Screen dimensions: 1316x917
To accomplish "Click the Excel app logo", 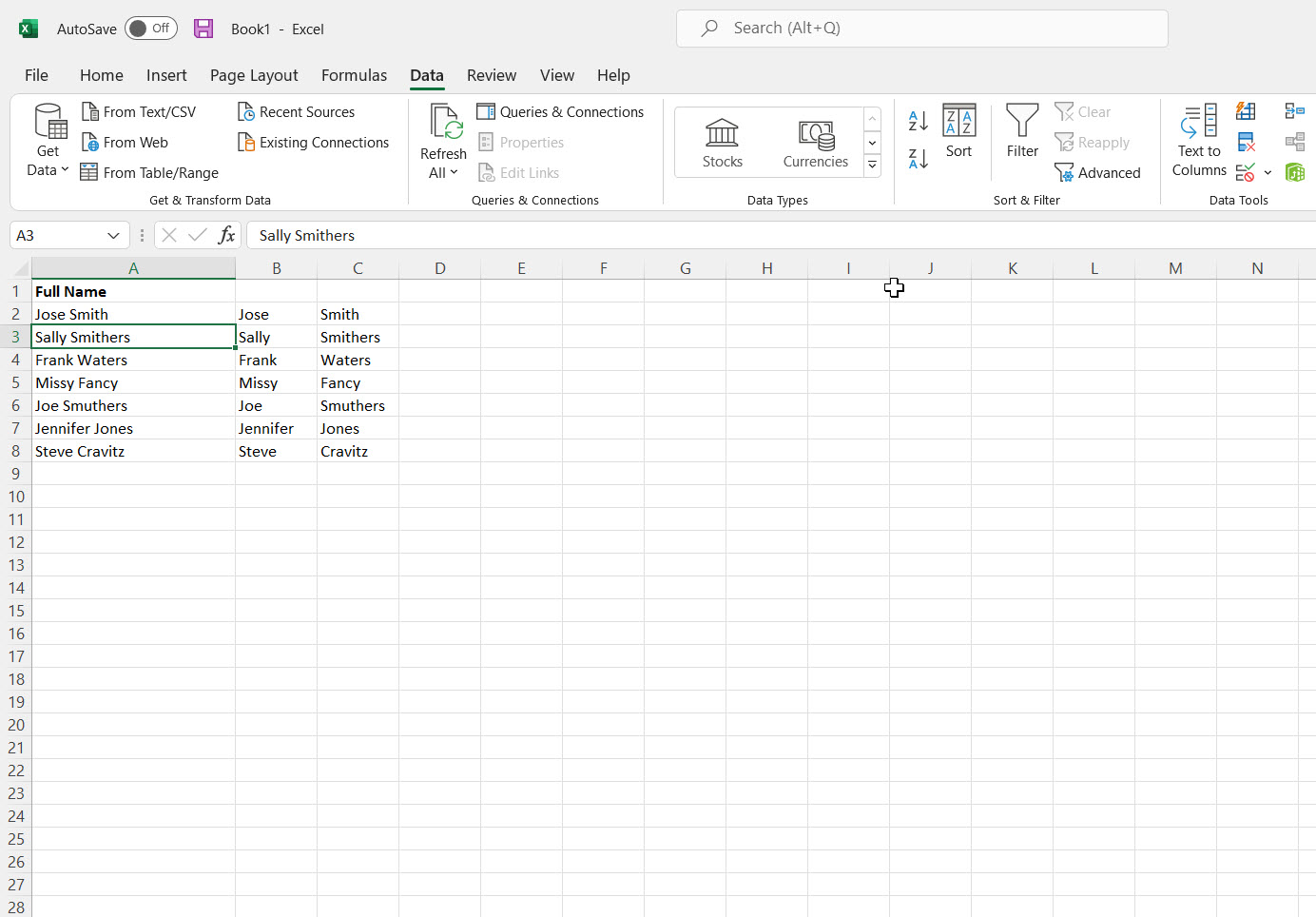I will 29,29.
